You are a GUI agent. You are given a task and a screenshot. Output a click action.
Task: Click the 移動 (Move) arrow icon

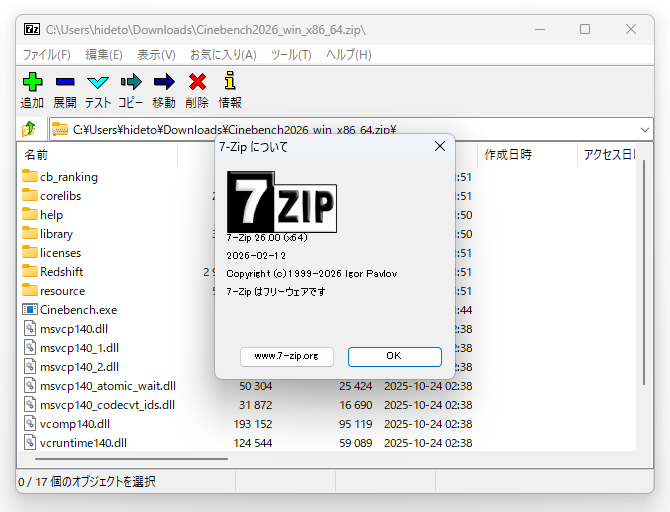tap(164, 82)
